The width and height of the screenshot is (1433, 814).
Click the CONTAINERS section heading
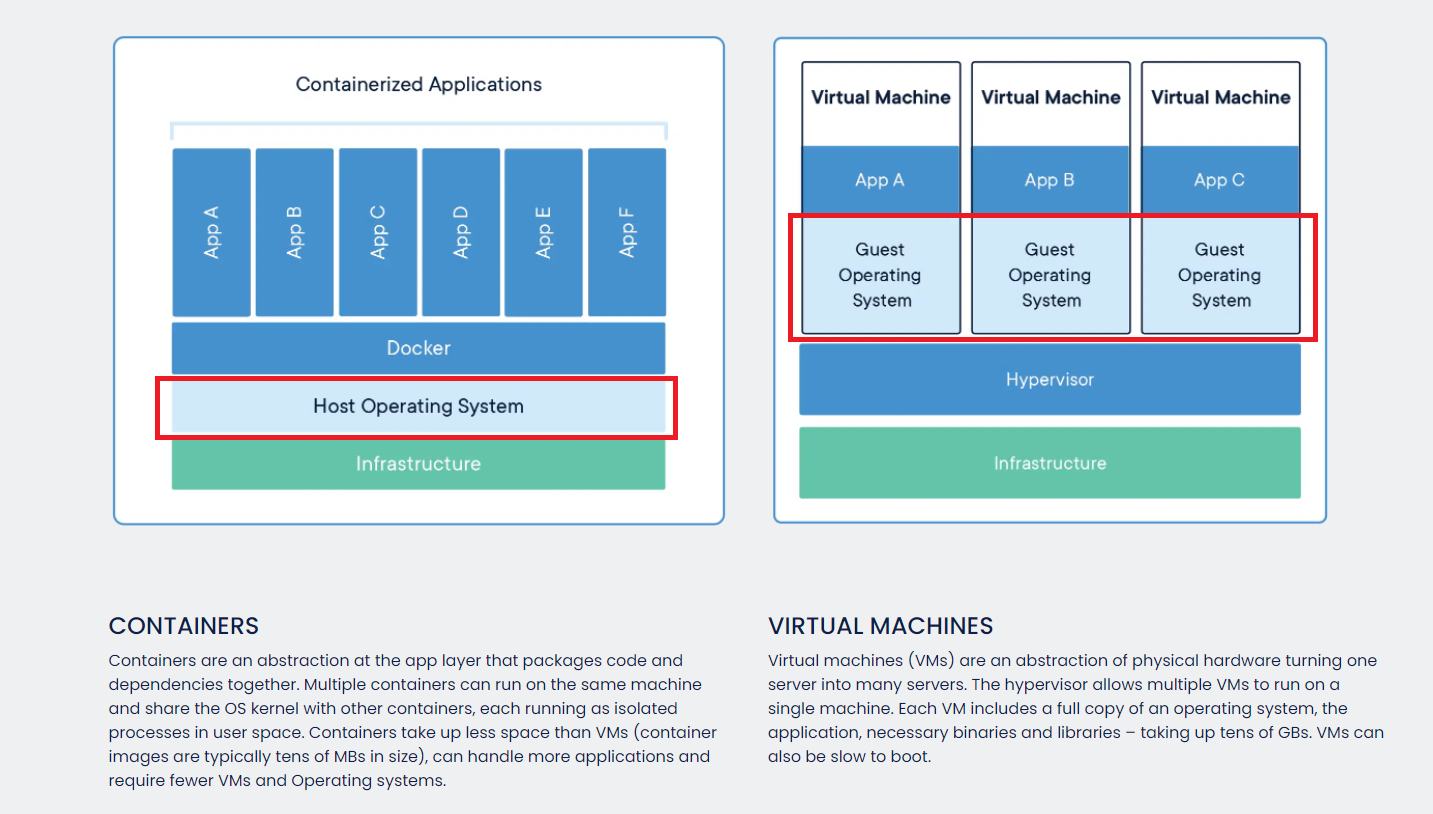183,626
